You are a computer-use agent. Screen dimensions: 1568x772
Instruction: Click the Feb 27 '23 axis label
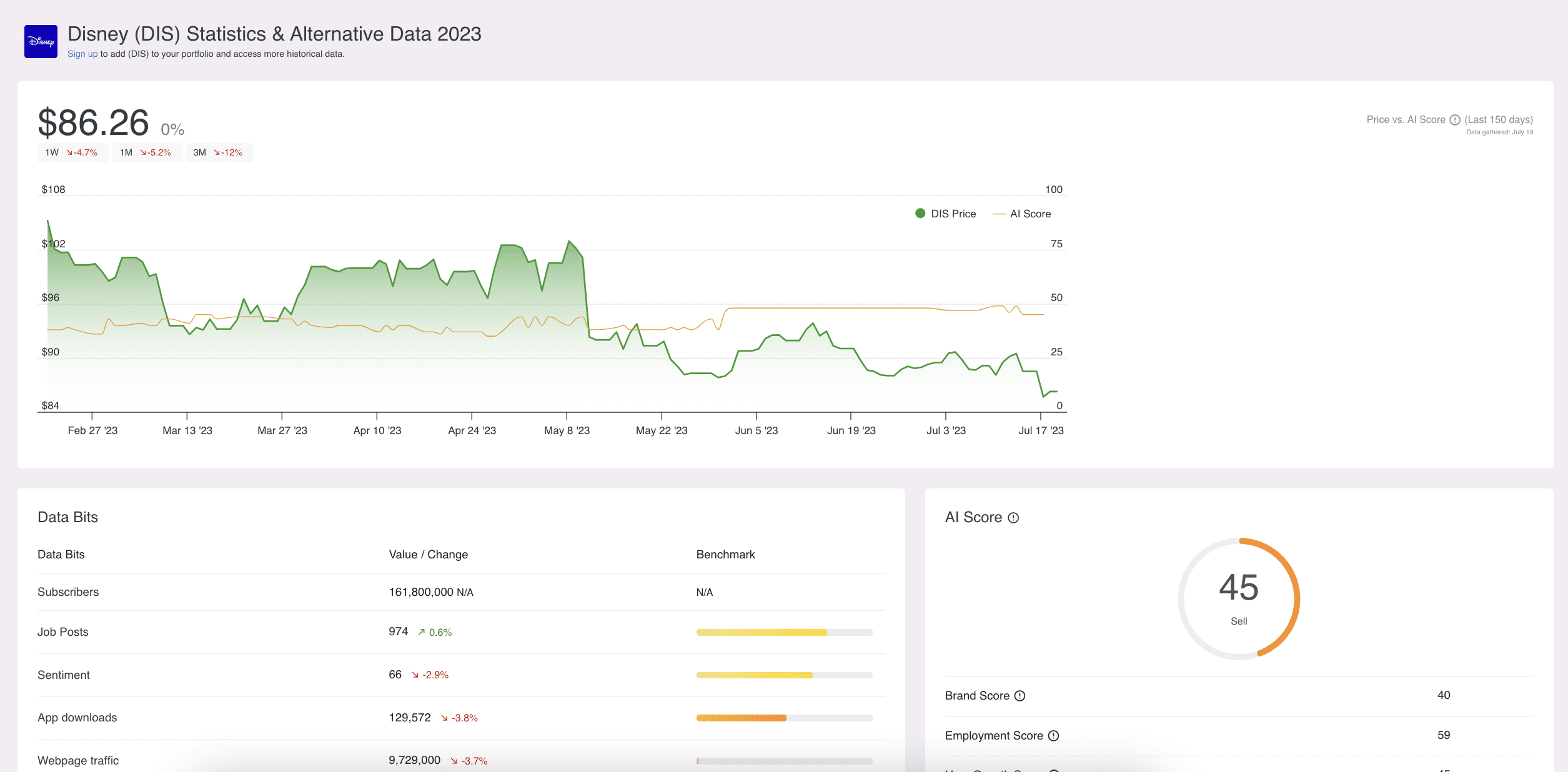pos(92,430)
